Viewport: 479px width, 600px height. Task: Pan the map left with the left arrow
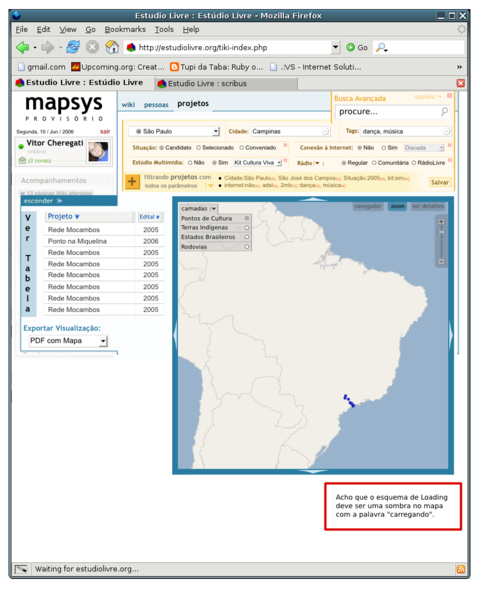175,335
